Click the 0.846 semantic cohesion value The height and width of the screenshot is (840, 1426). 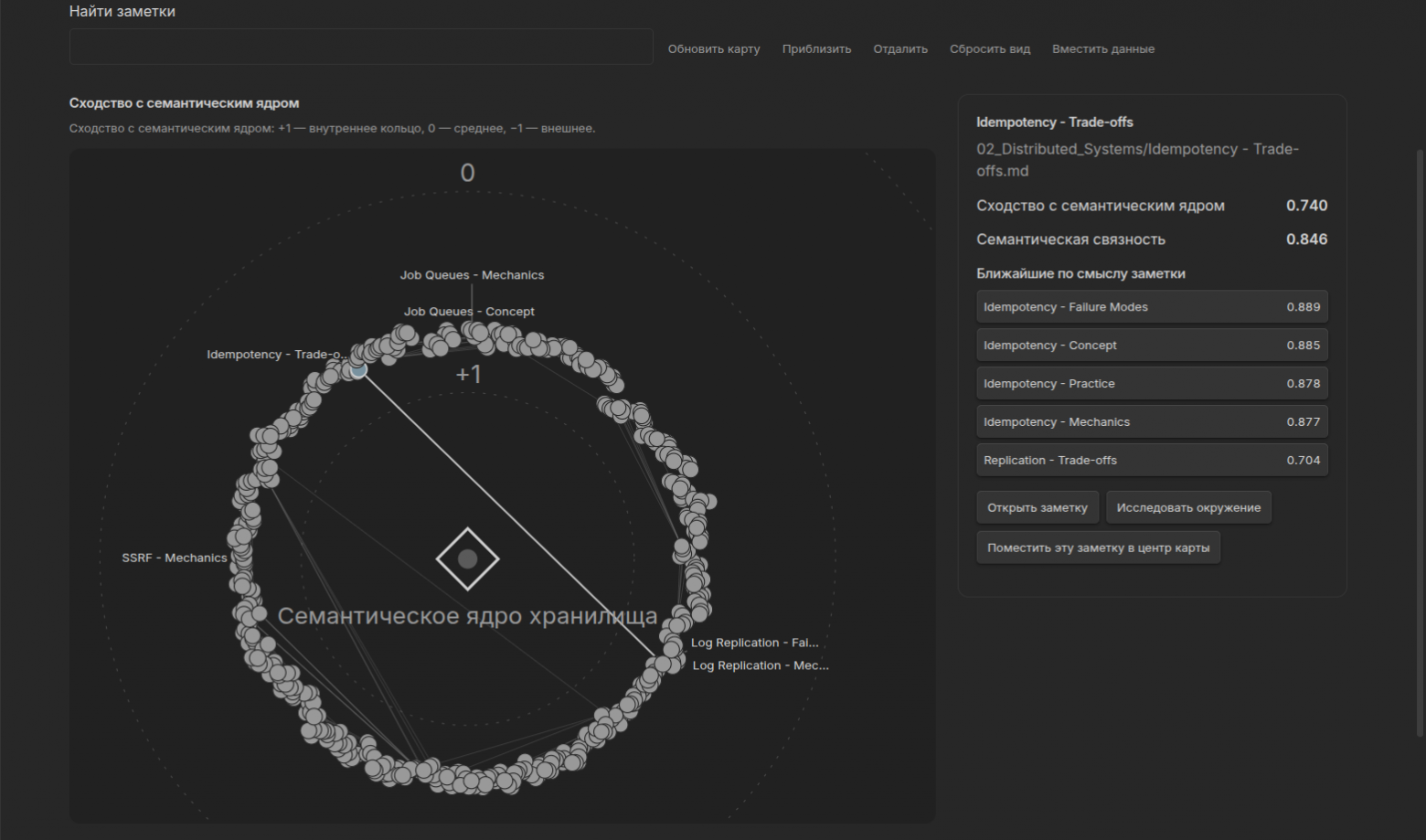1306,239
